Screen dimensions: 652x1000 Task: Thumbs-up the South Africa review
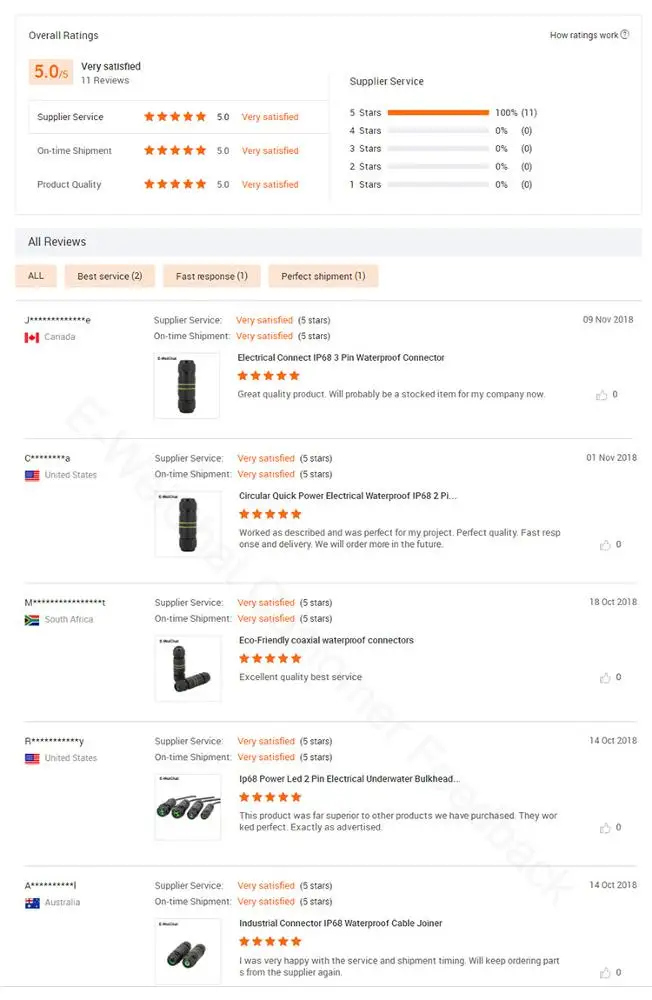pos(605,678)
